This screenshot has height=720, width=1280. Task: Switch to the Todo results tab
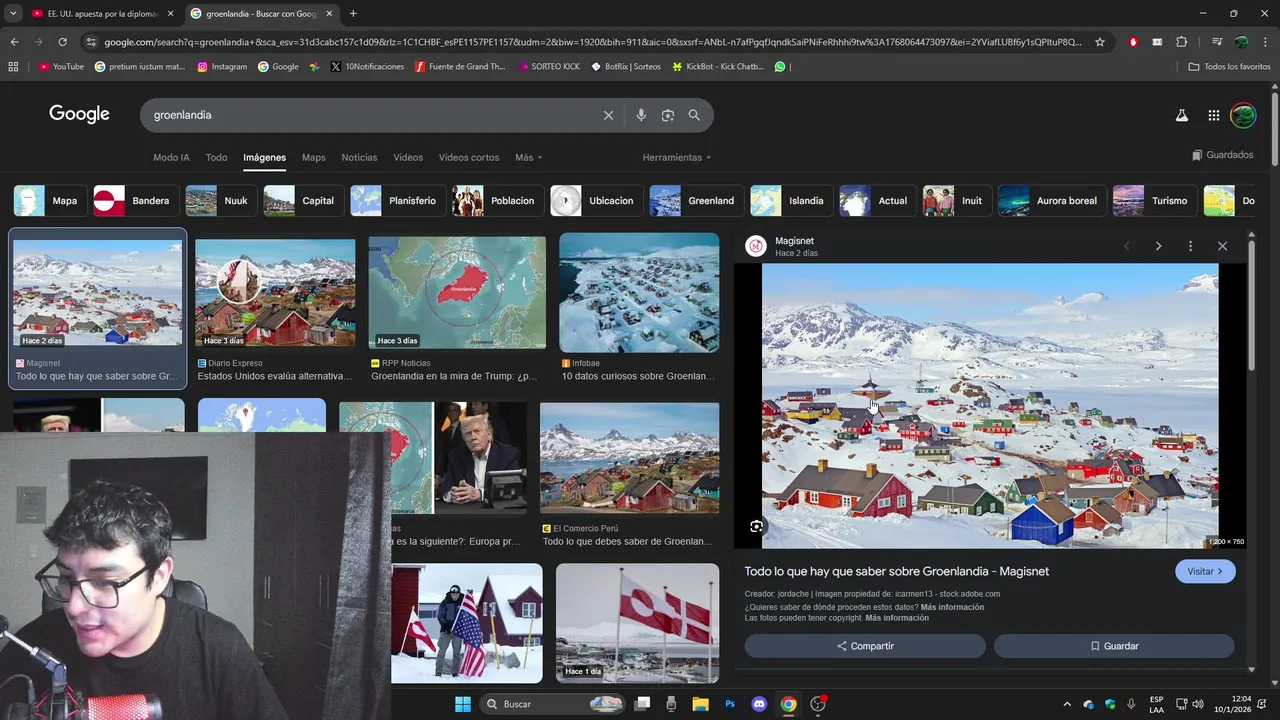point(216,157)
